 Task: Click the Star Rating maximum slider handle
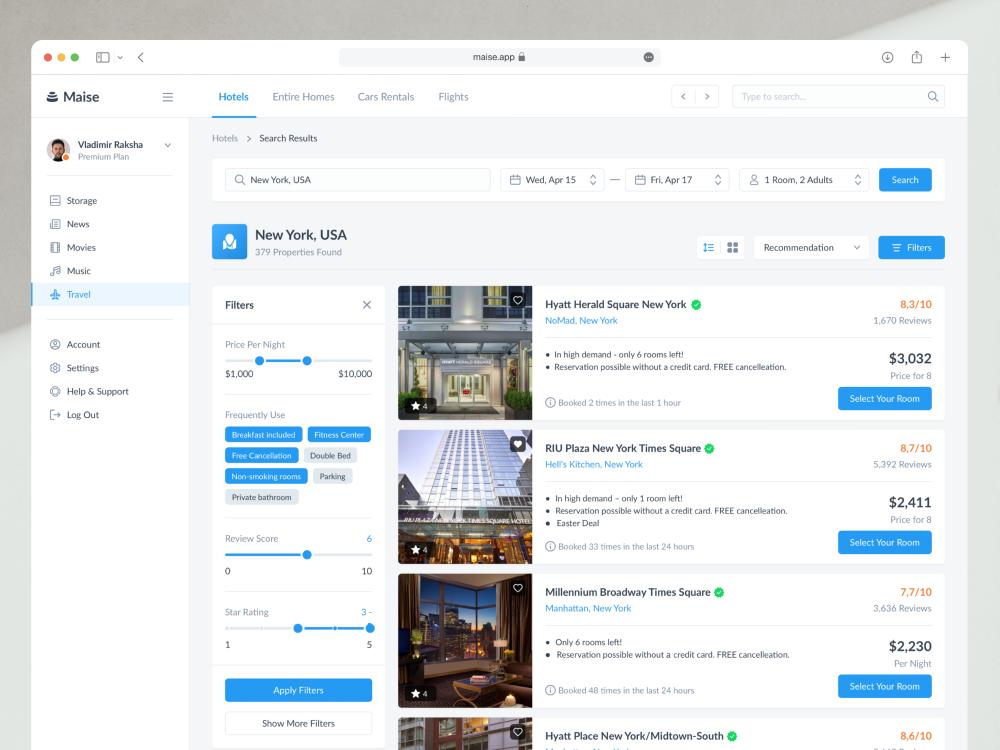(x=370, y=628)
